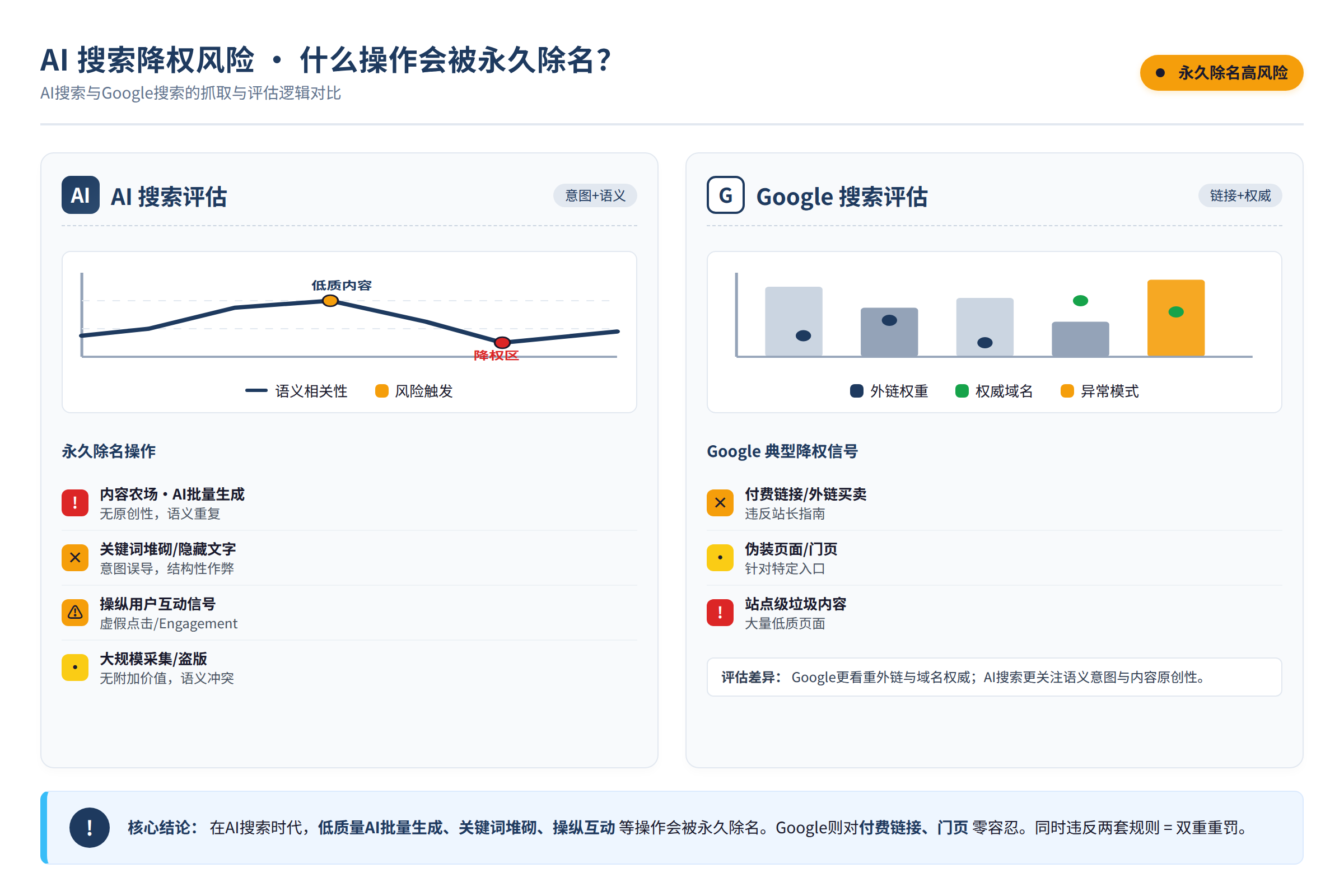Click the 大规模采集/盗版 heading
1344x896 pixels.
click(x=153, y=659)
